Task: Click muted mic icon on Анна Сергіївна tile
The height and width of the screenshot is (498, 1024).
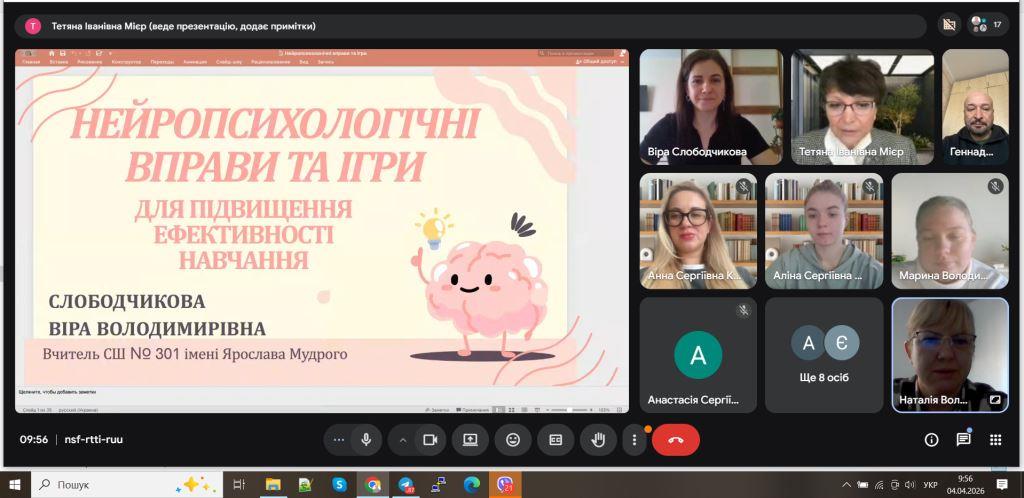Action: [x=743, y=187]
